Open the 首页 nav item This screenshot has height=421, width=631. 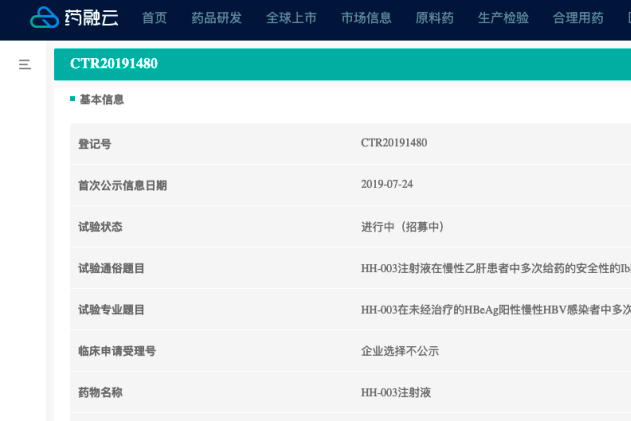[x=155, y=18]
